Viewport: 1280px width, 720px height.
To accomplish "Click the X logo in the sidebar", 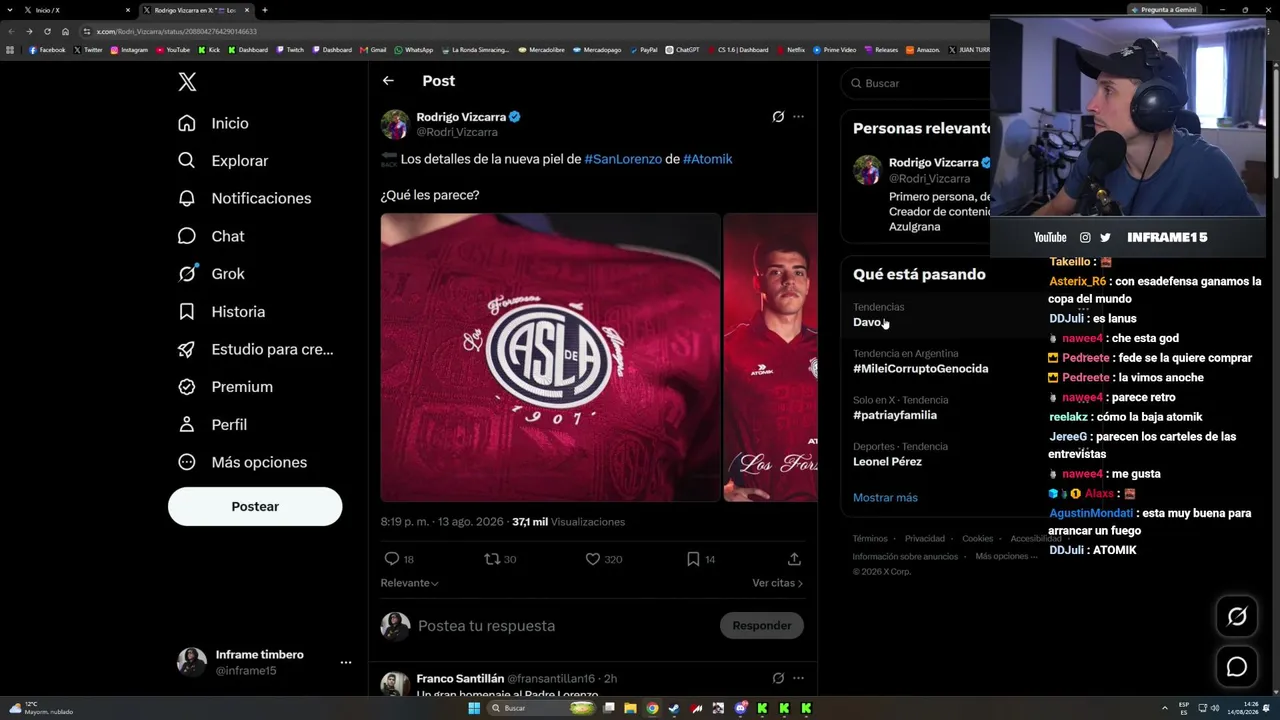I will pos(187,82).
